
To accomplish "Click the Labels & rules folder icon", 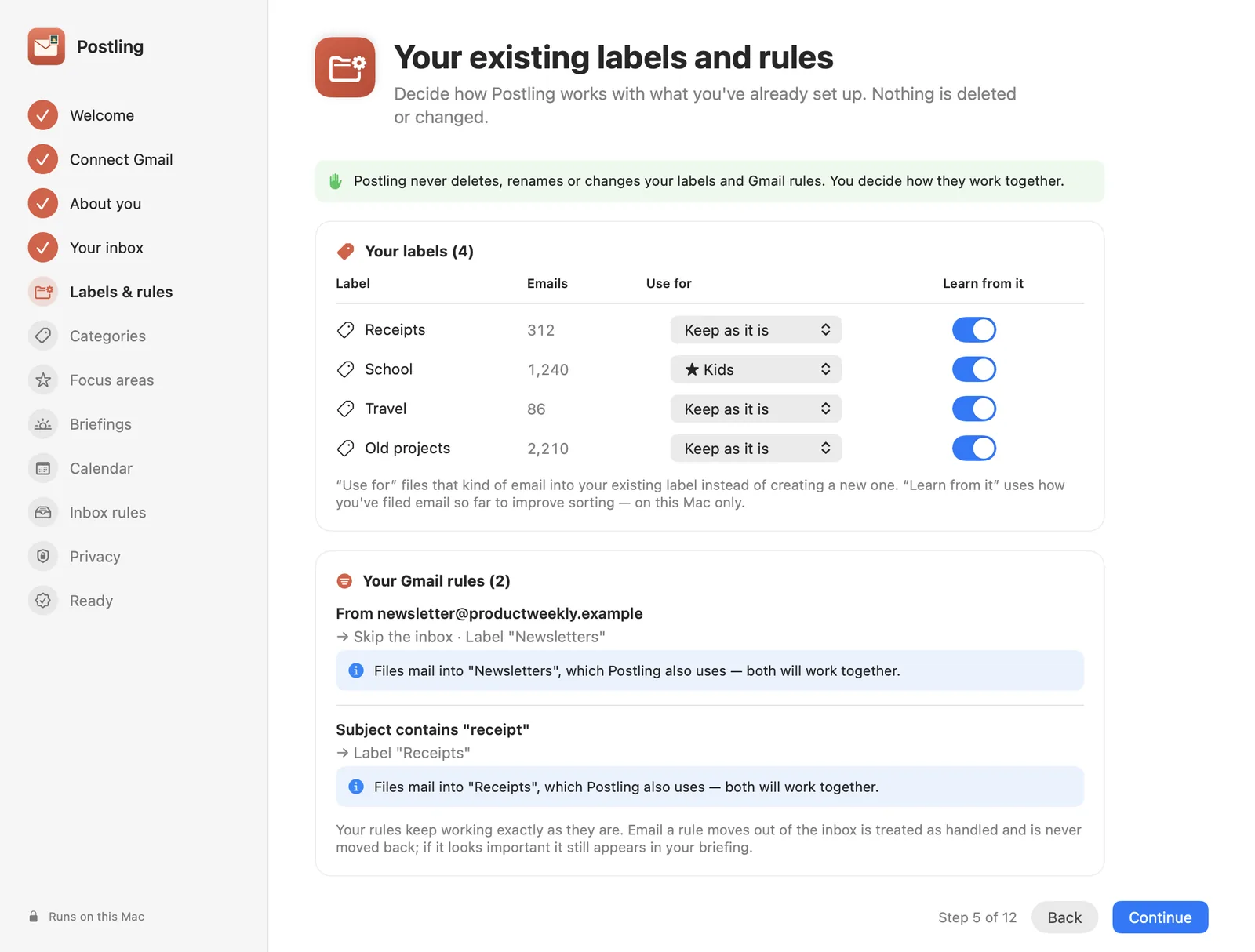I will [43, 292].
